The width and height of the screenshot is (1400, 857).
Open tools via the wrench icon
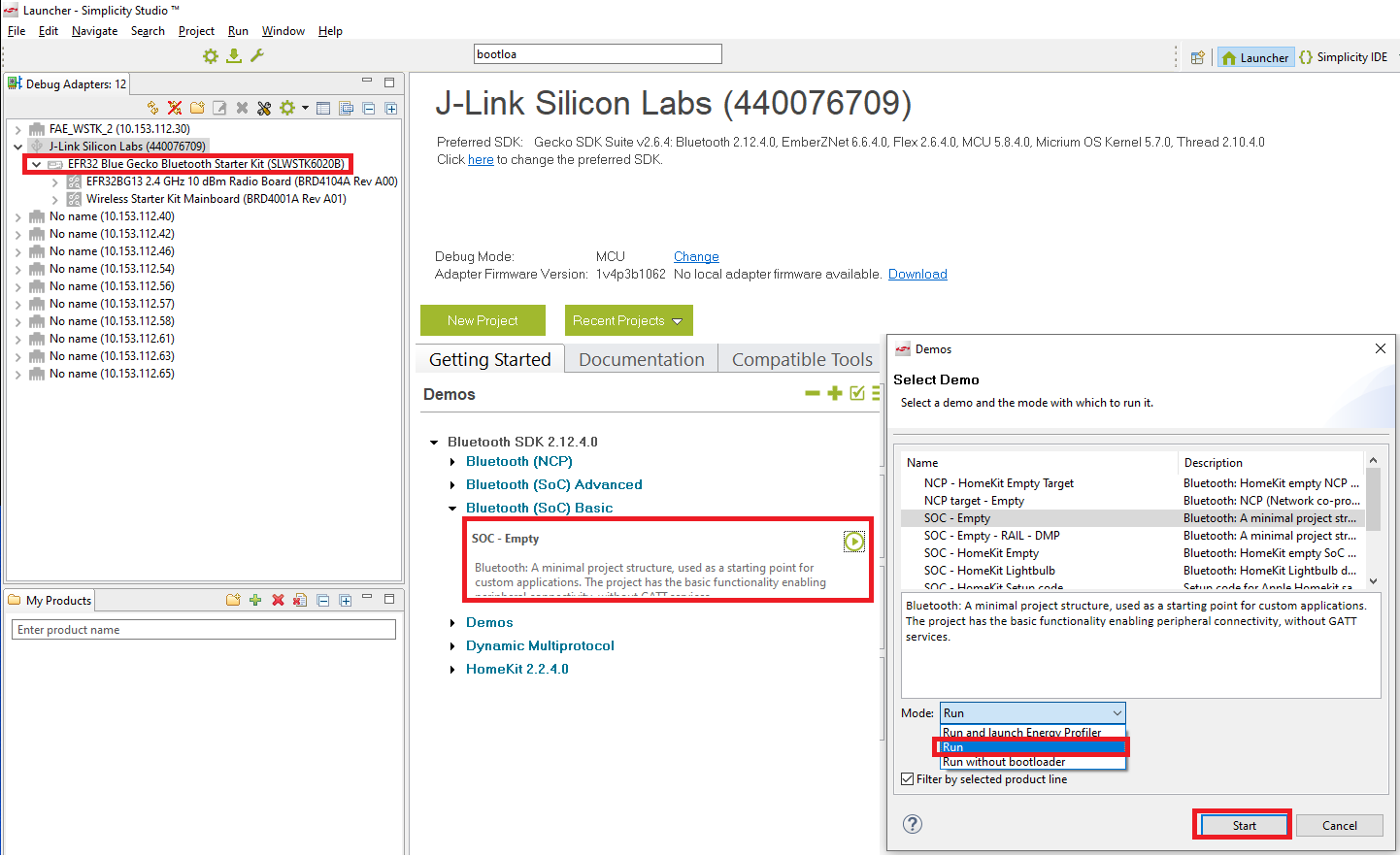[x=257, y=56]
